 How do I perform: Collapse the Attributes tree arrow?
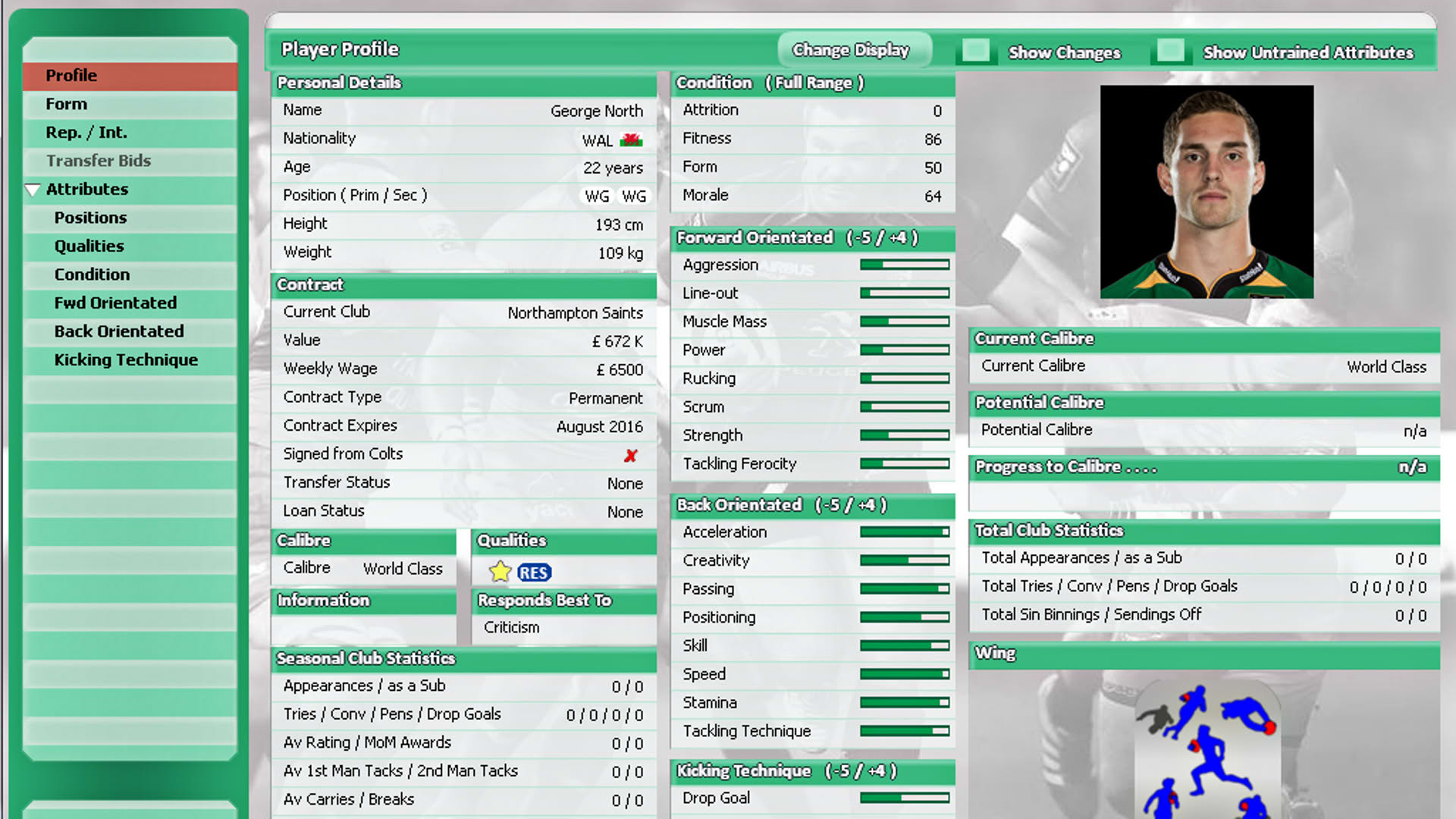[33, 190]
